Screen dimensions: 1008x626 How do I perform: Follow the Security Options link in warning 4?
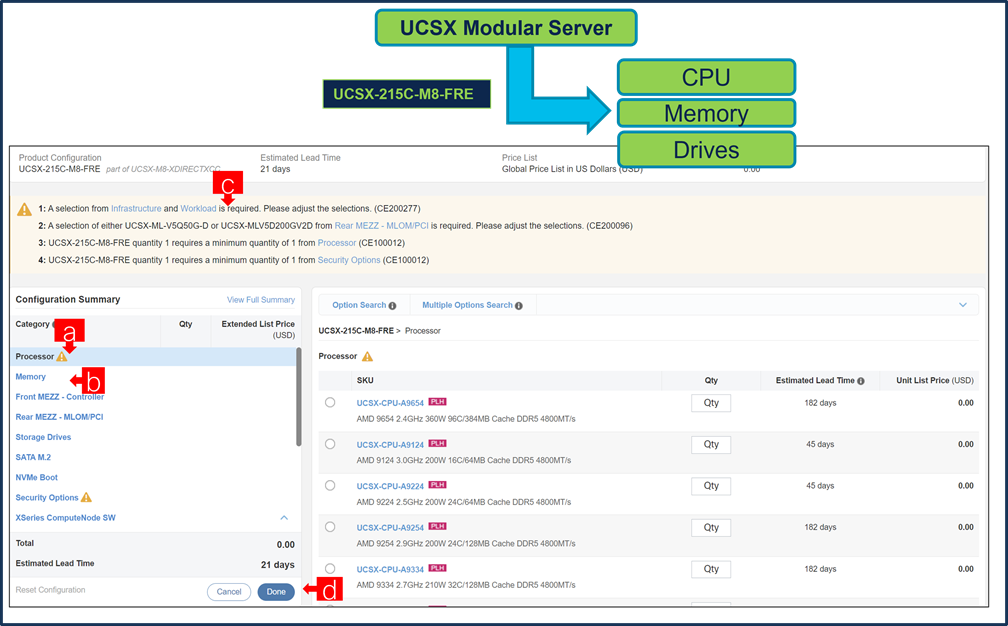pyautogui.click(x=349, y=260)
